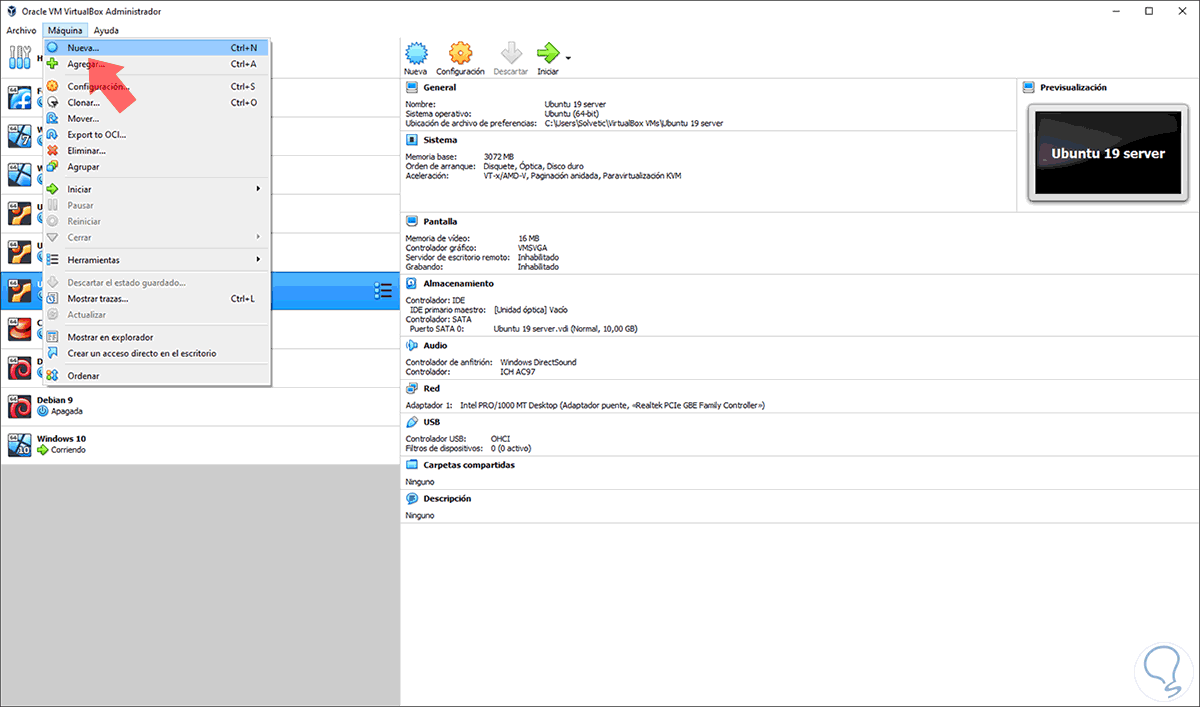Choose Agregar... from the Máquina menu

157,64
